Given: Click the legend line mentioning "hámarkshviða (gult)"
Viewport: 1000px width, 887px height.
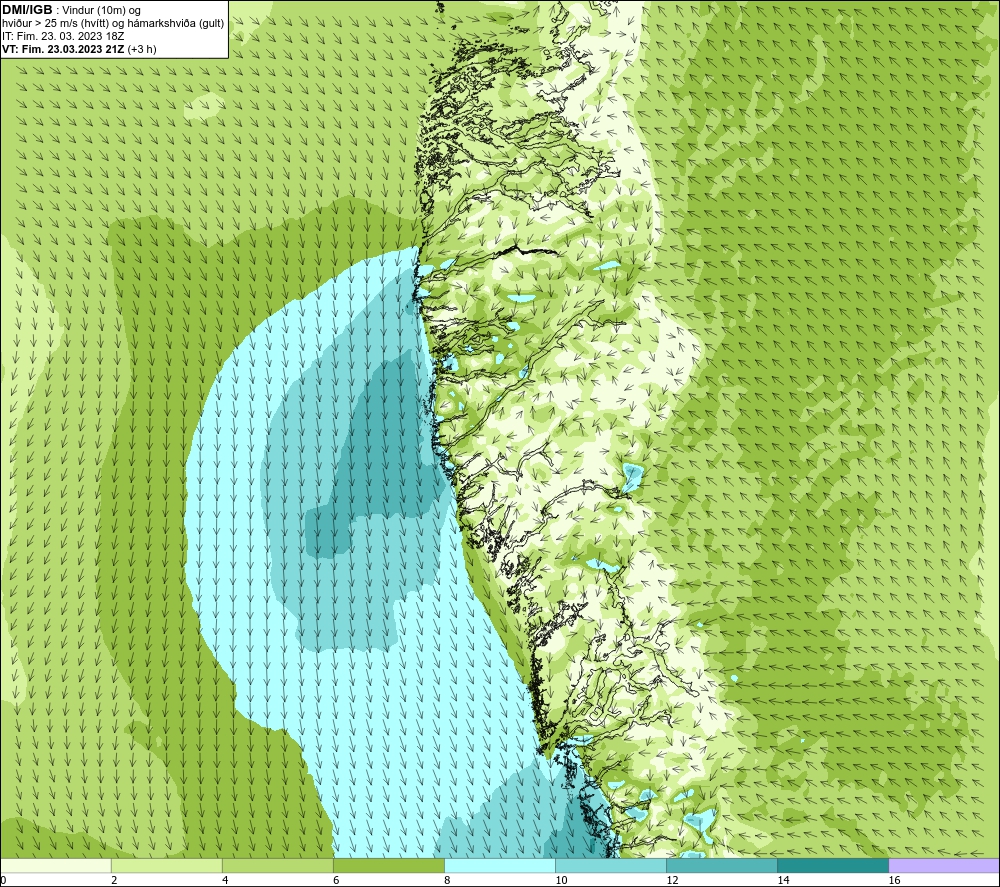Looking at the screenshot, I should (113, 24).
